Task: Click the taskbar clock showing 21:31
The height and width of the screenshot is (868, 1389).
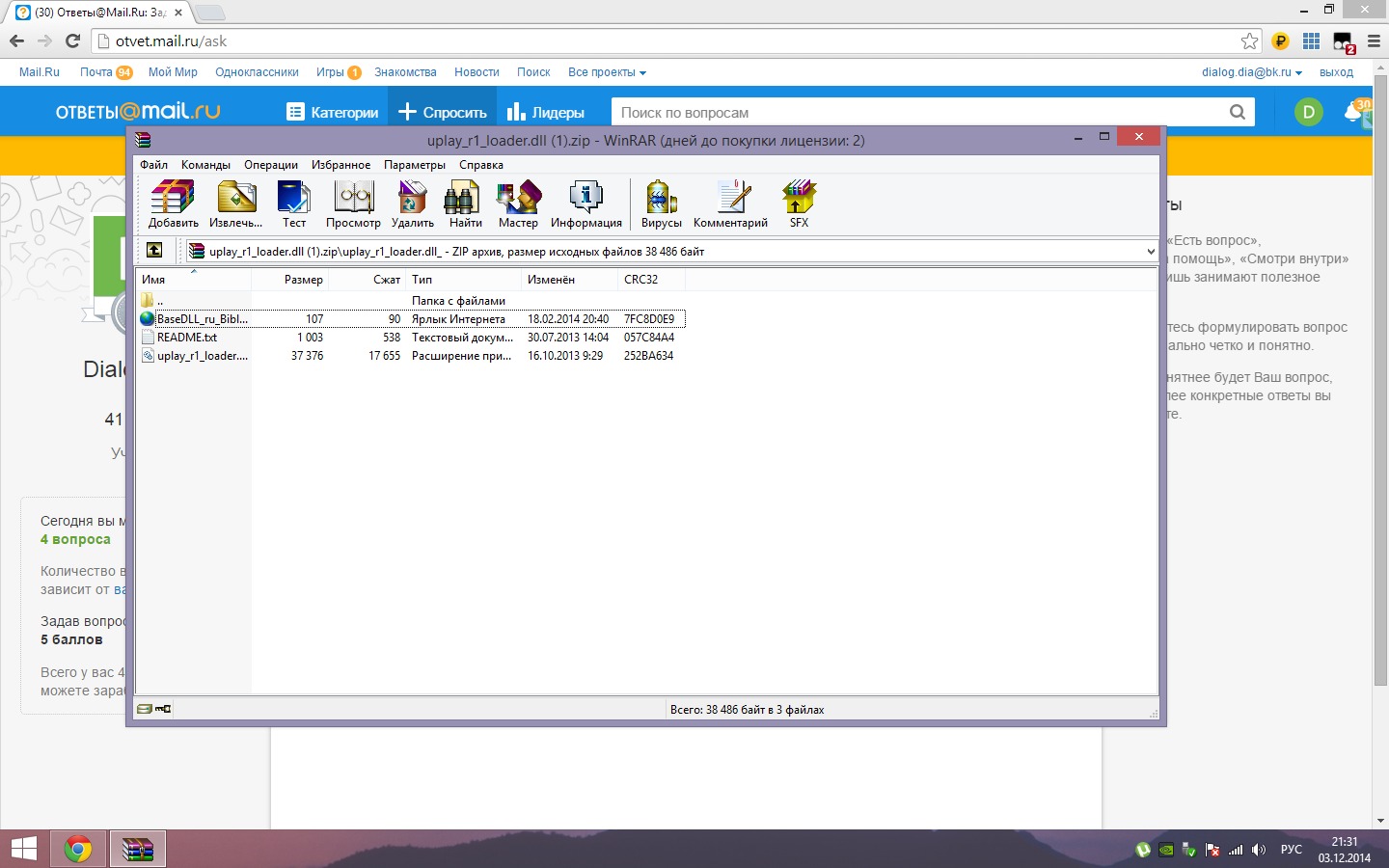Action: pyautogui.click(x=1345, y=850)
